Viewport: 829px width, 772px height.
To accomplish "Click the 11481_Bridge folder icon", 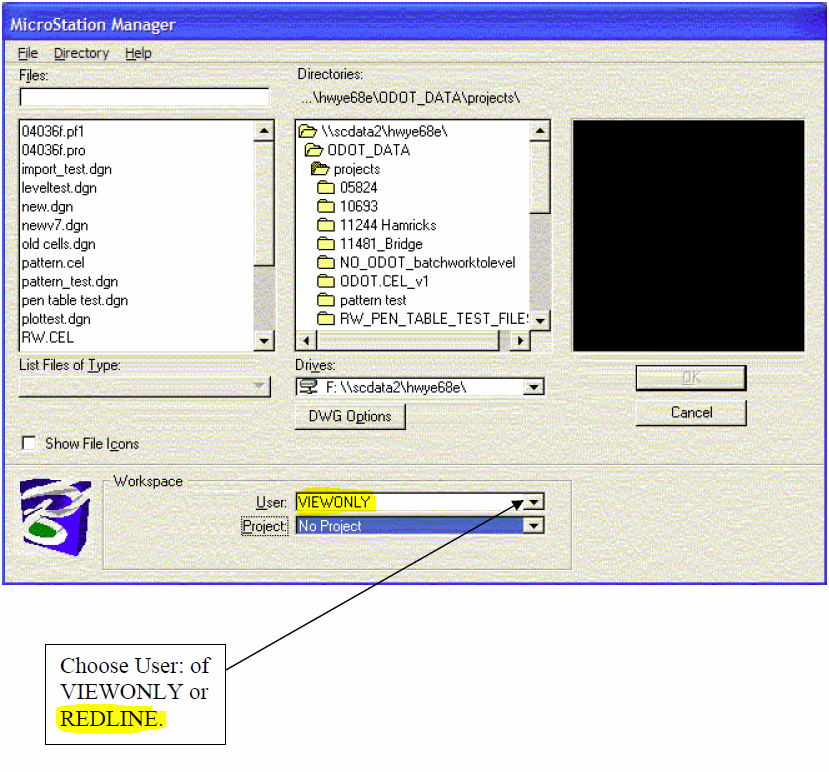I will [x=326, y=244].
